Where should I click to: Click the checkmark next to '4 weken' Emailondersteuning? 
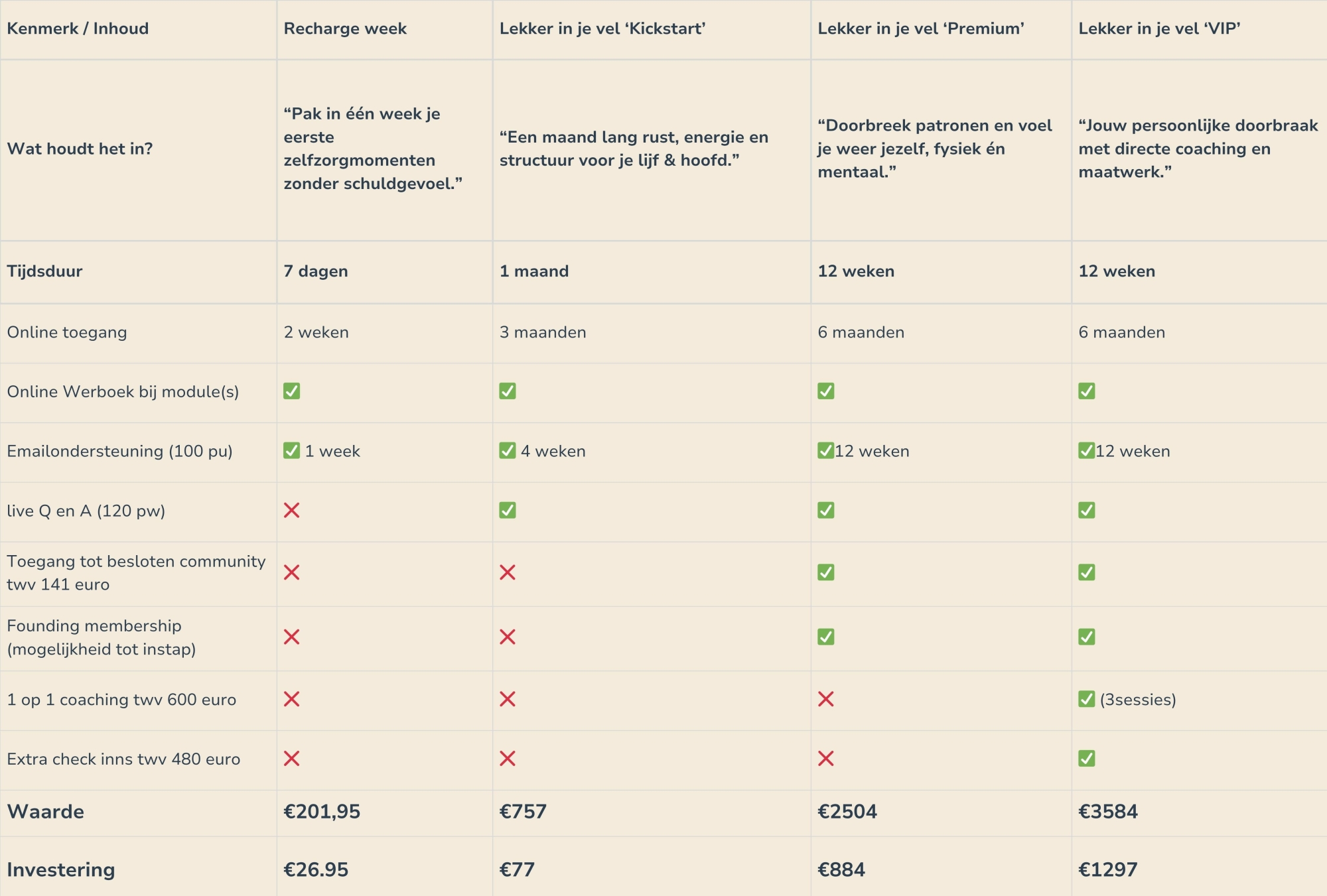tap(508, 451)
